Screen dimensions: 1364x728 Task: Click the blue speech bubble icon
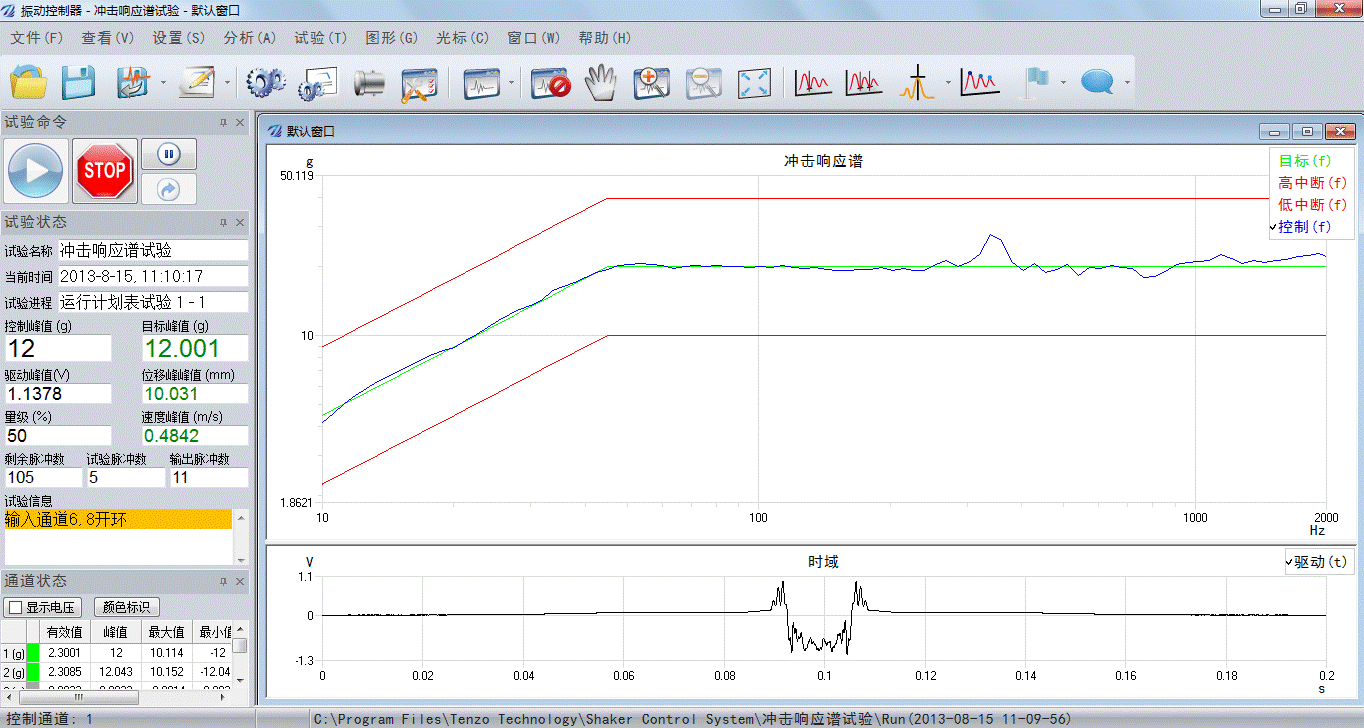[1097, 83]
